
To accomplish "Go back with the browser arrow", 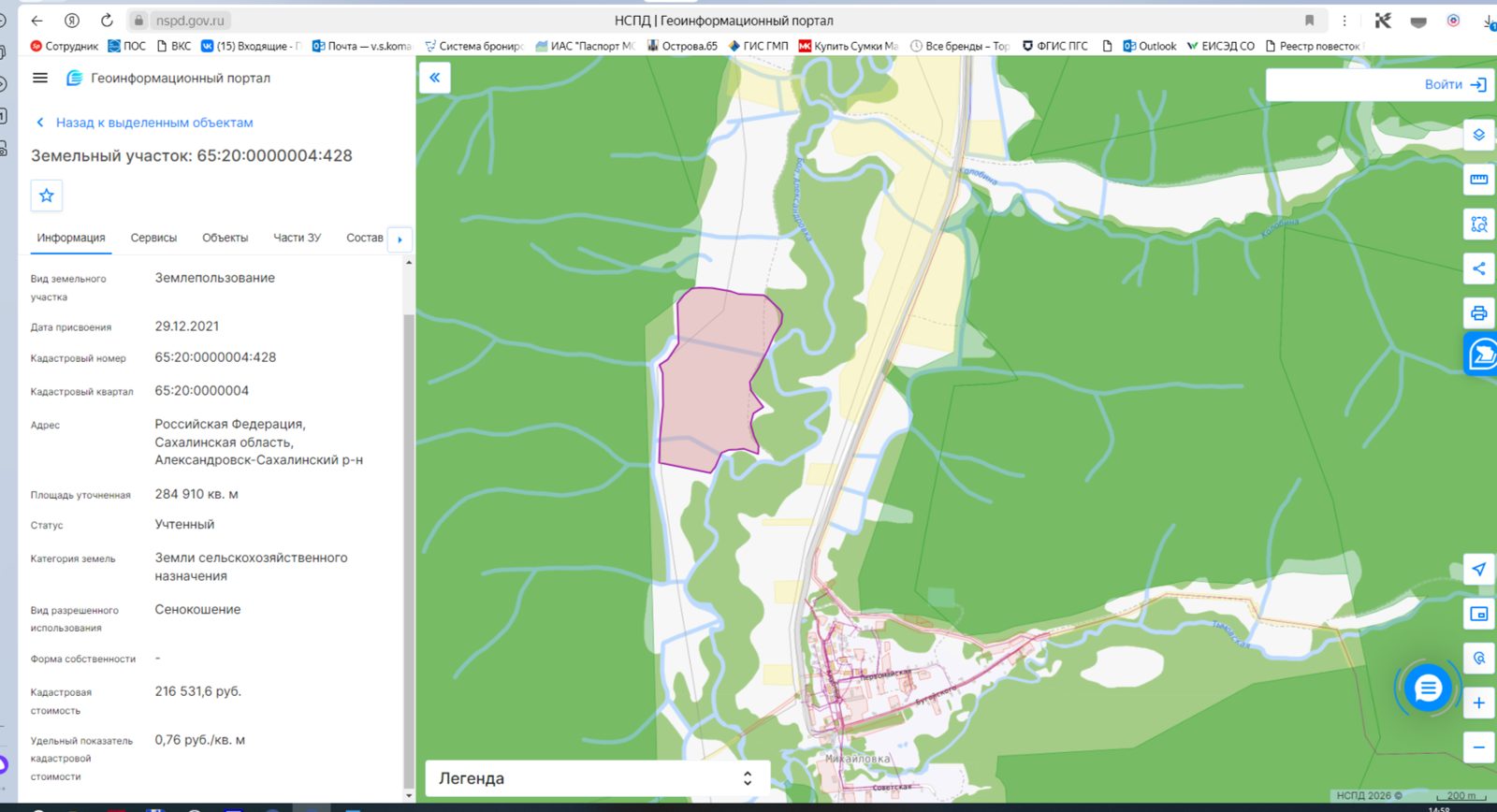I will [x=37, y=21].
